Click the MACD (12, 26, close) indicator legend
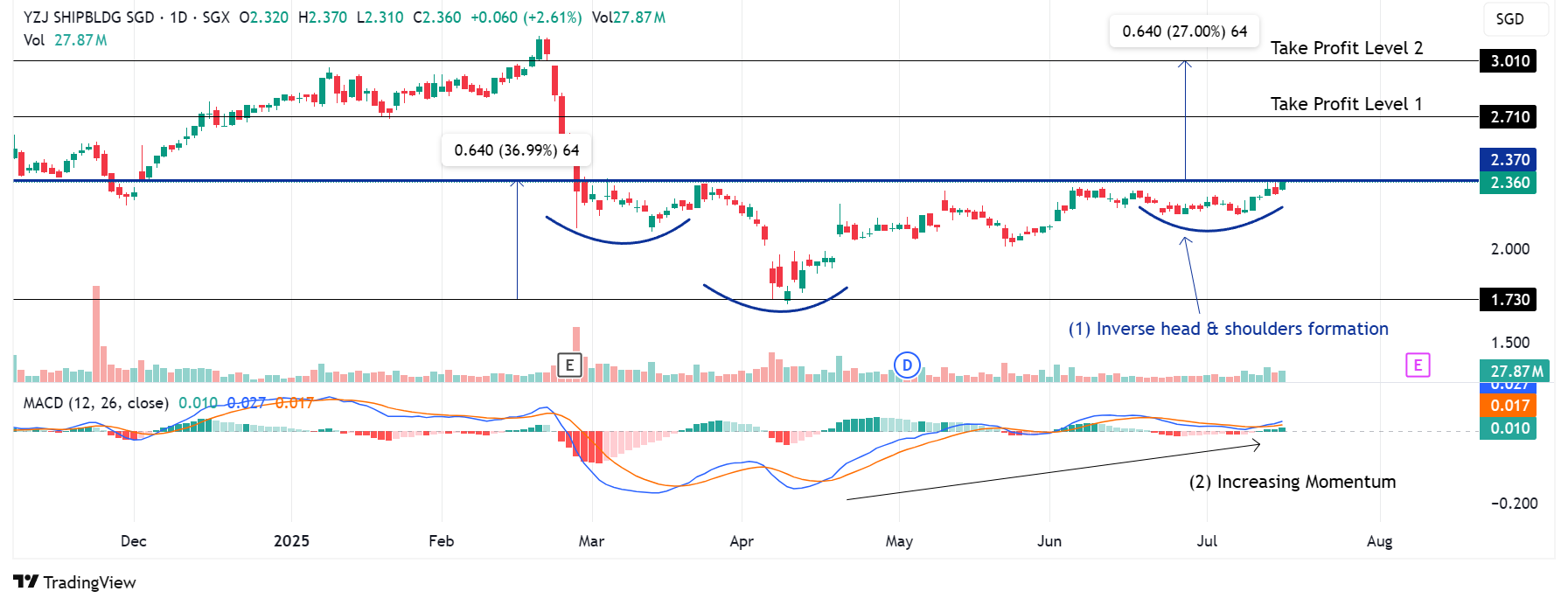1568x605 pixels. tap(95, 403)
